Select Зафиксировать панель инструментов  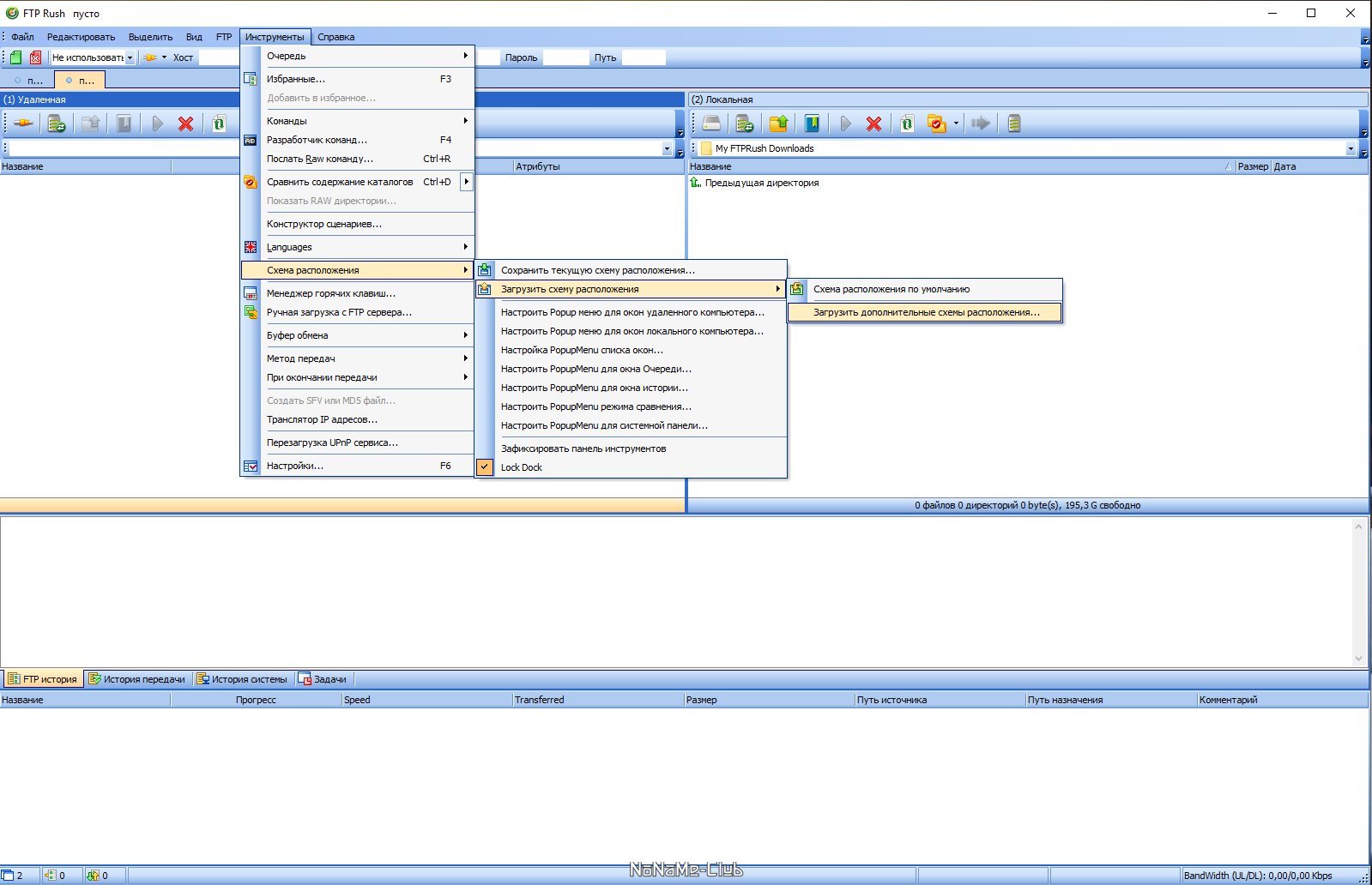pyautogui.click(x=631, y=449)
